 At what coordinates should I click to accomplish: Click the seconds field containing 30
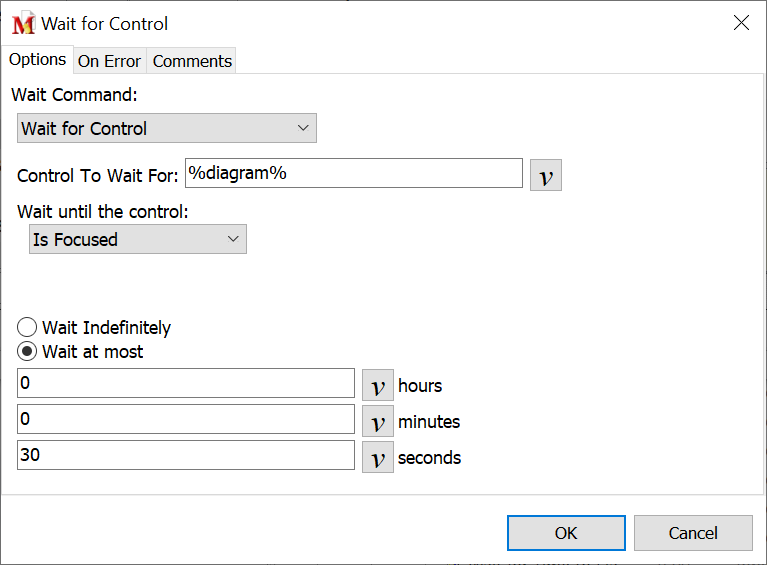coord(186,456)
